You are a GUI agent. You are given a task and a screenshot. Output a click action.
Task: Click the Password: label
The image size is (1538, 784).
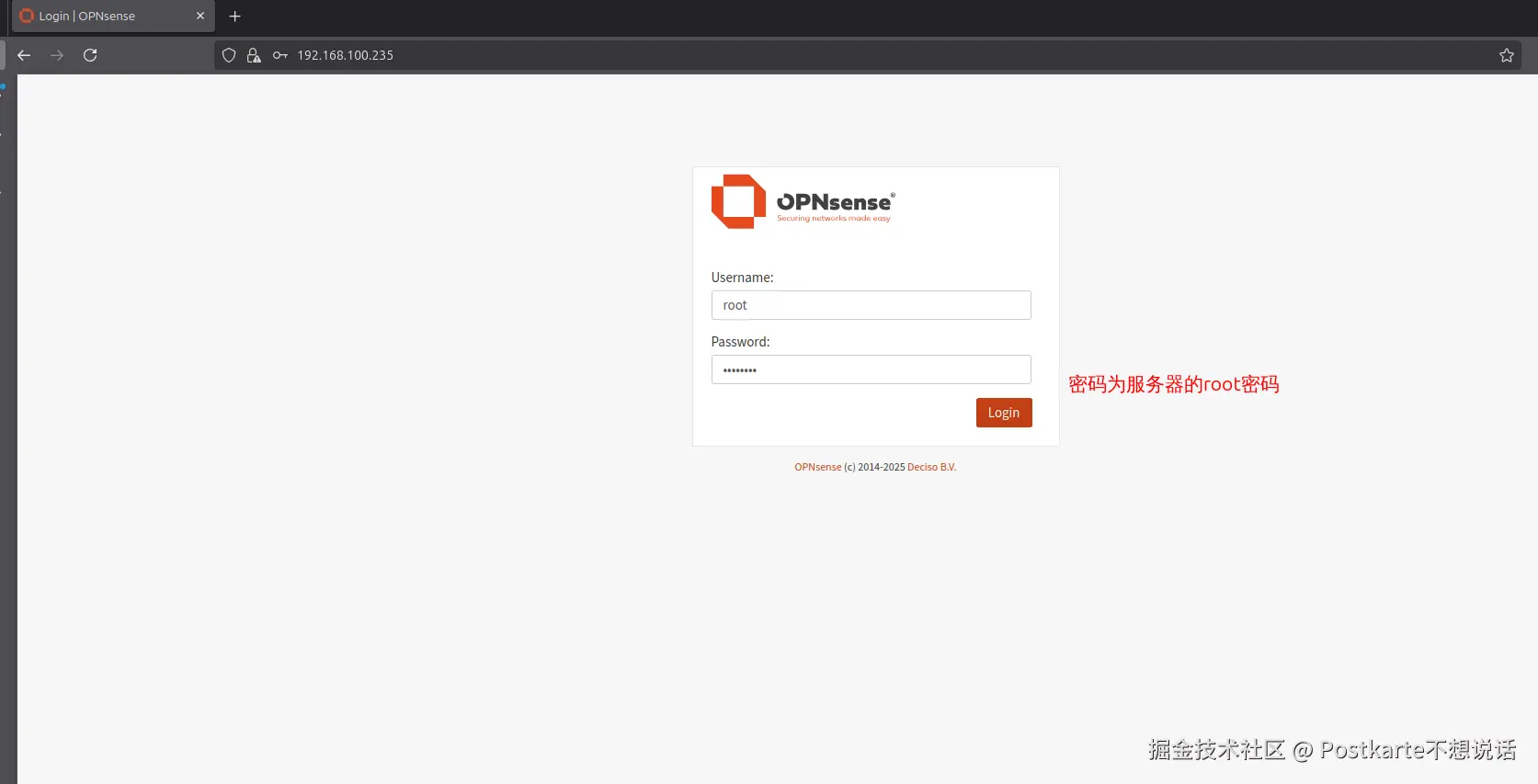click(740, 342)
